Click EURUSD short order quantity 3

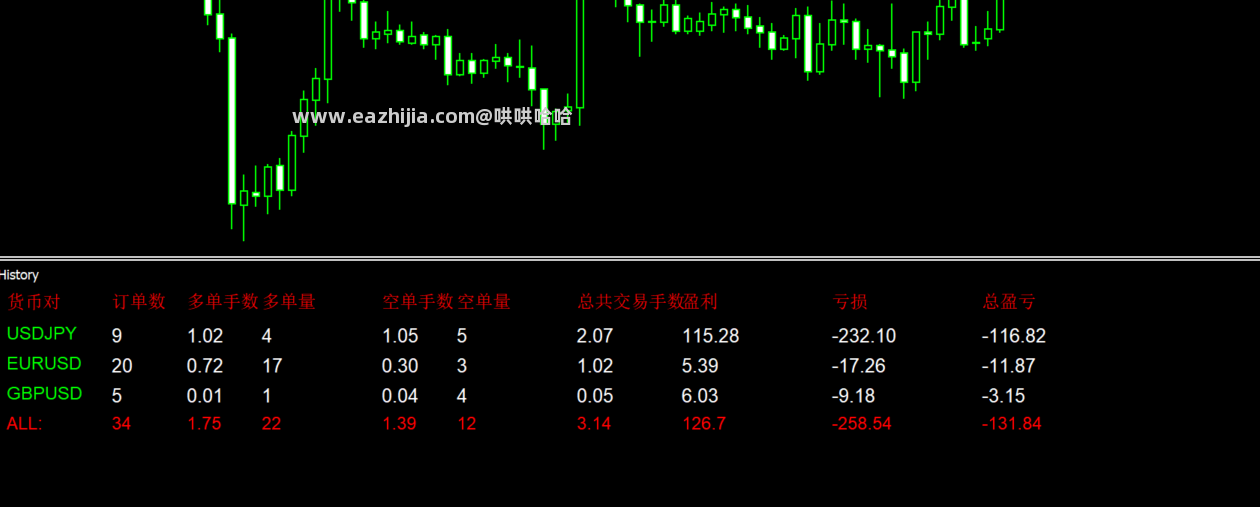point(462,366)
